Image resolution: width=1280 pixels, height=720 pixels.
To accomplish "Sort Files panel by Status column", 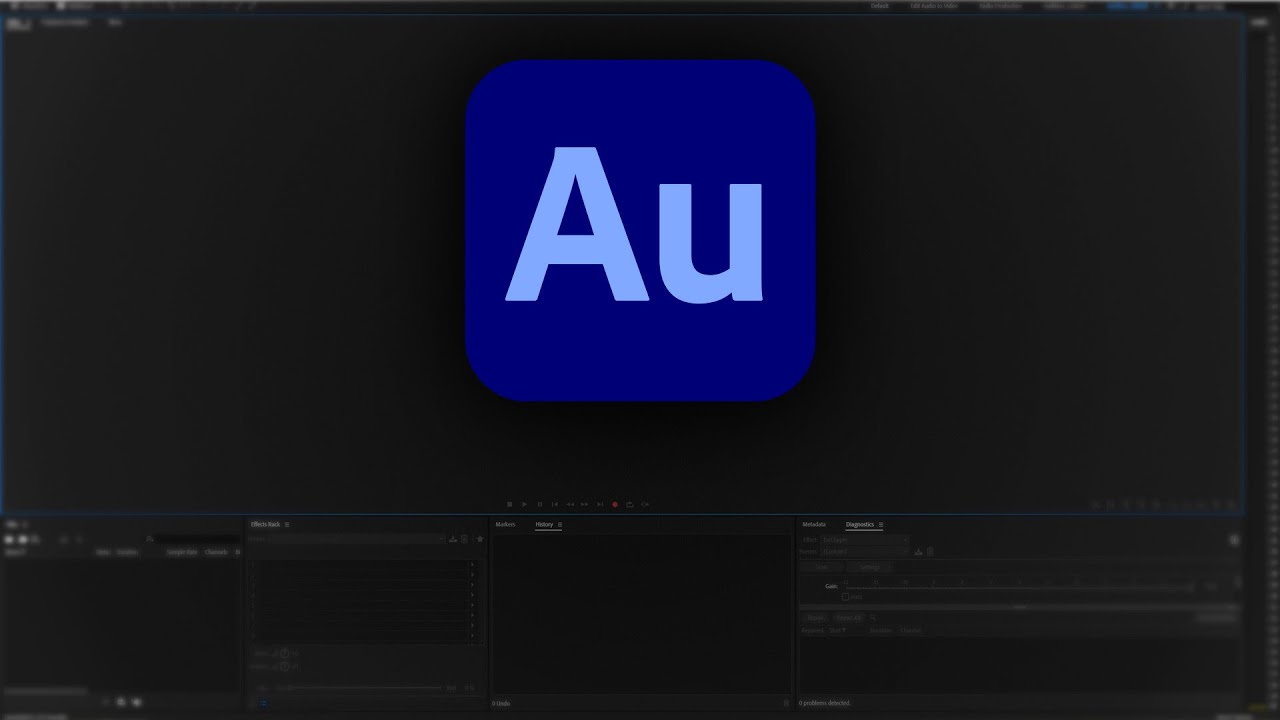I will (103, 552).
